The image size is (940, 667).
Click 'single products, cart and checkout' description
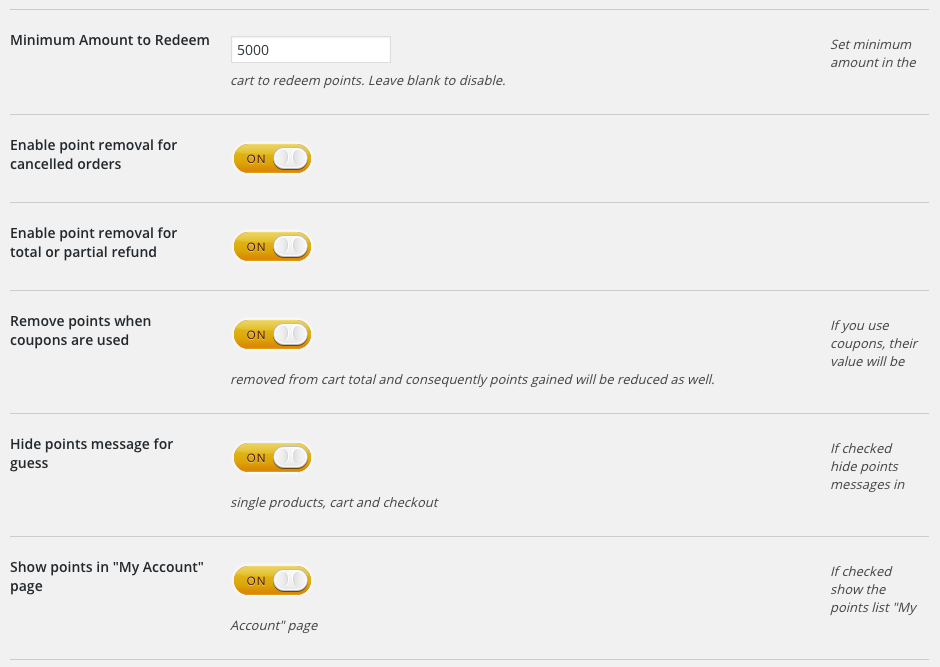coord(334,502)
